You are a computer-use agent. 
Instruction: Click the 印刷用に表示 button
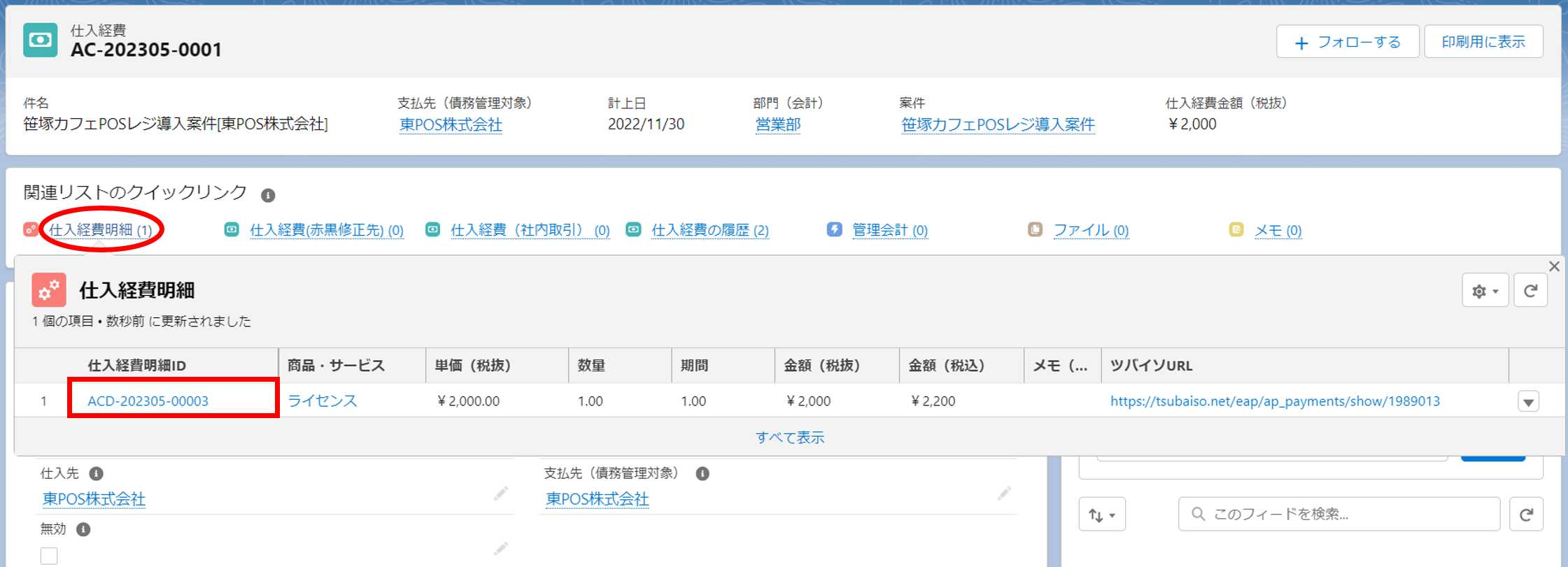click(1483, 42)
